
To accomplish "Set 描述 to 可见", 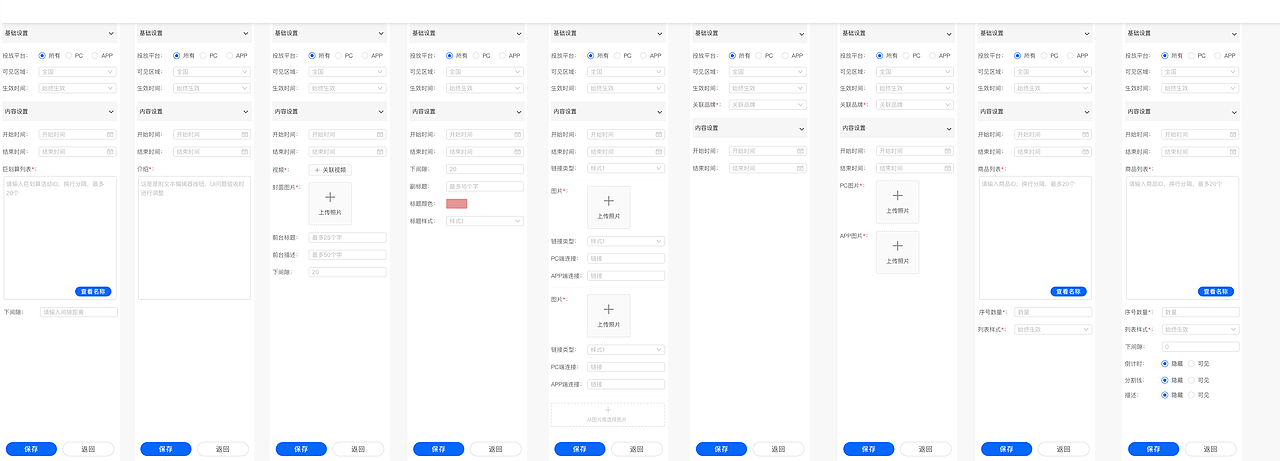I will (x=1190, y=395).
